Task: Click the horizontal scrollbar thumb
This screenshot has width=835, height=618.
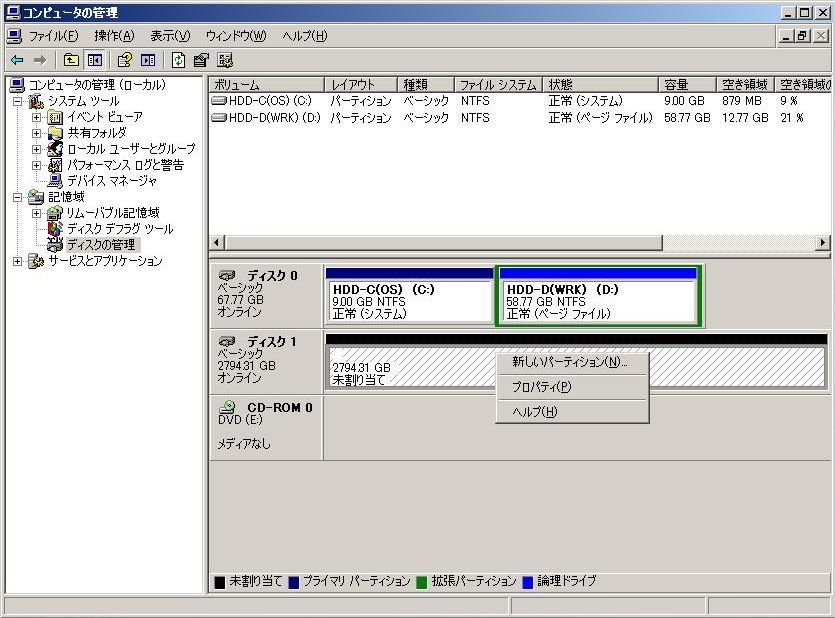Action: pos(443,243)
